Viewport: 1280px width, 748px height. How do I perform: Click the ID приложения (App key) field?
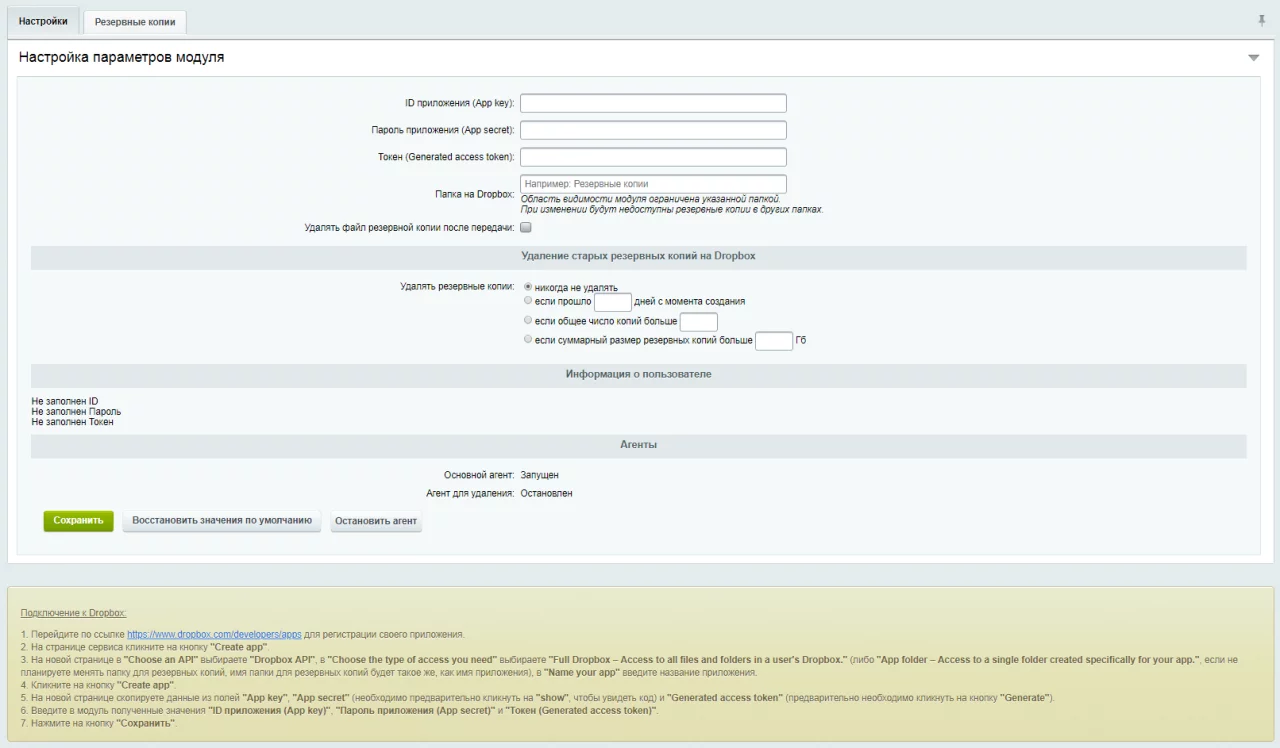click(653, 103)
